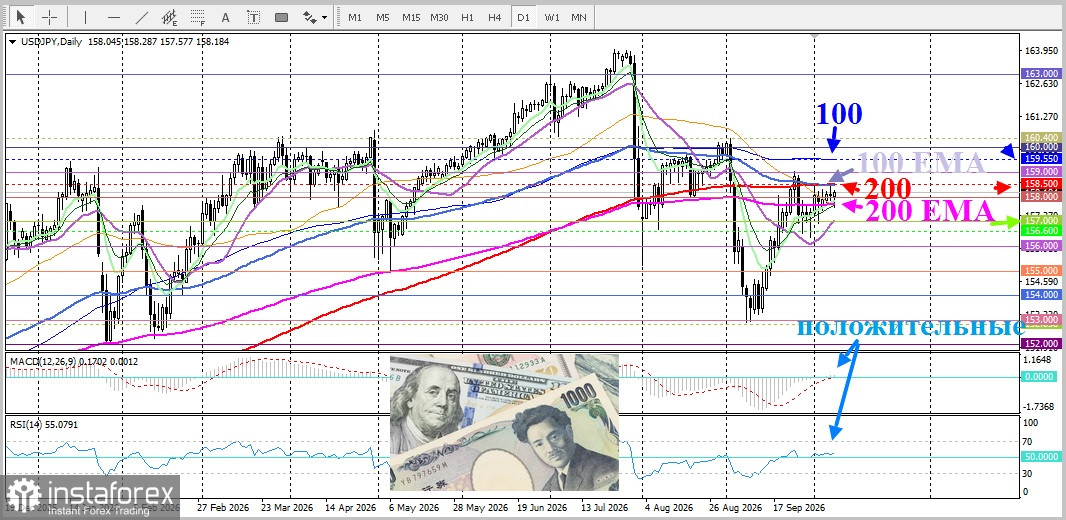Click the Arrows objects icon
The width and height of the screenshot is (1066, 520).
click(310, 17)
